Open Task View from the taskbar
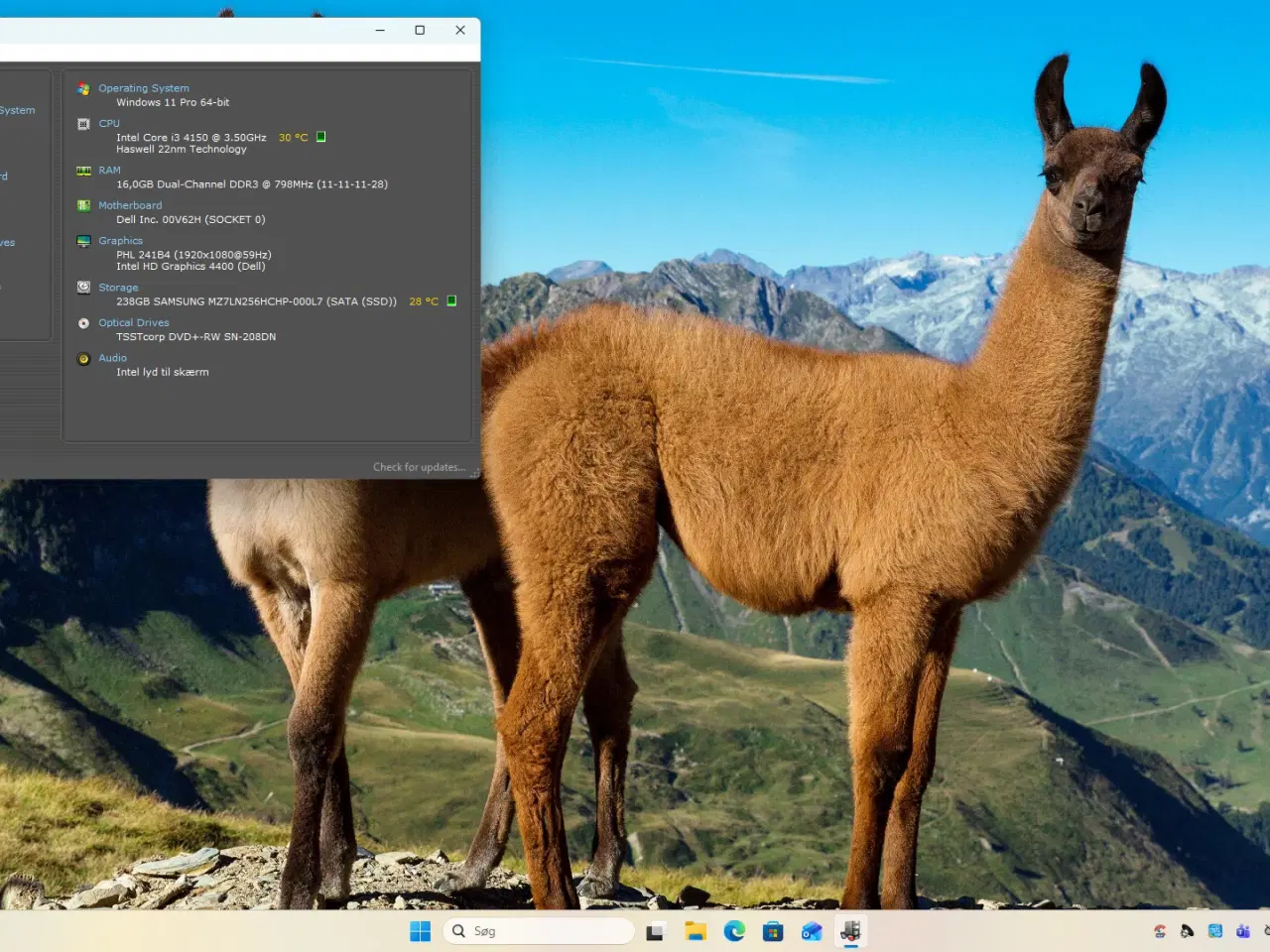1270x952 pixels. (655, 931)
